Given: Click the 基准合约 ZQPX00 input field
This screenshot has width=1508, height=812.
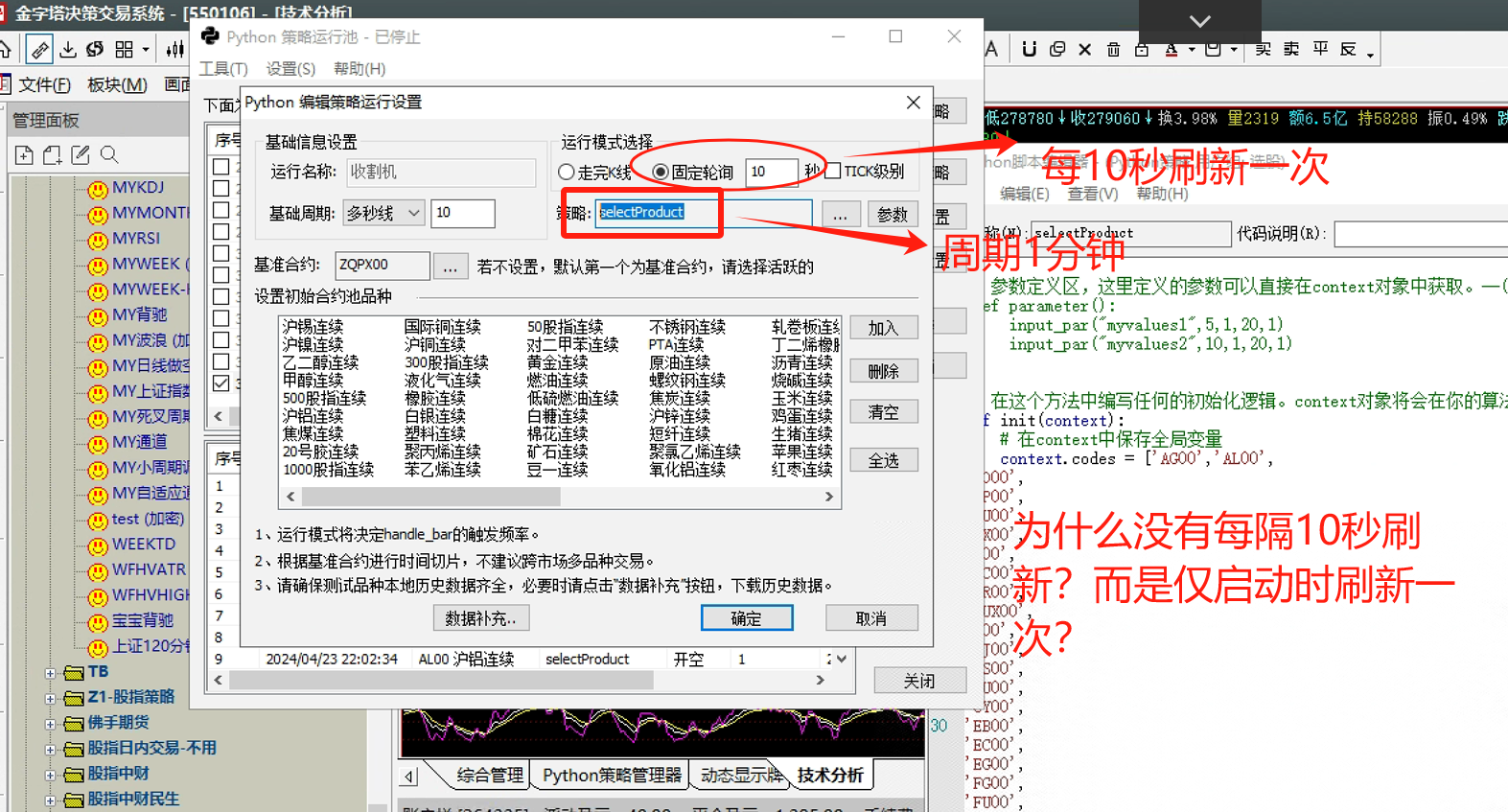Looking at the screenshot, I should pos(382,266).
